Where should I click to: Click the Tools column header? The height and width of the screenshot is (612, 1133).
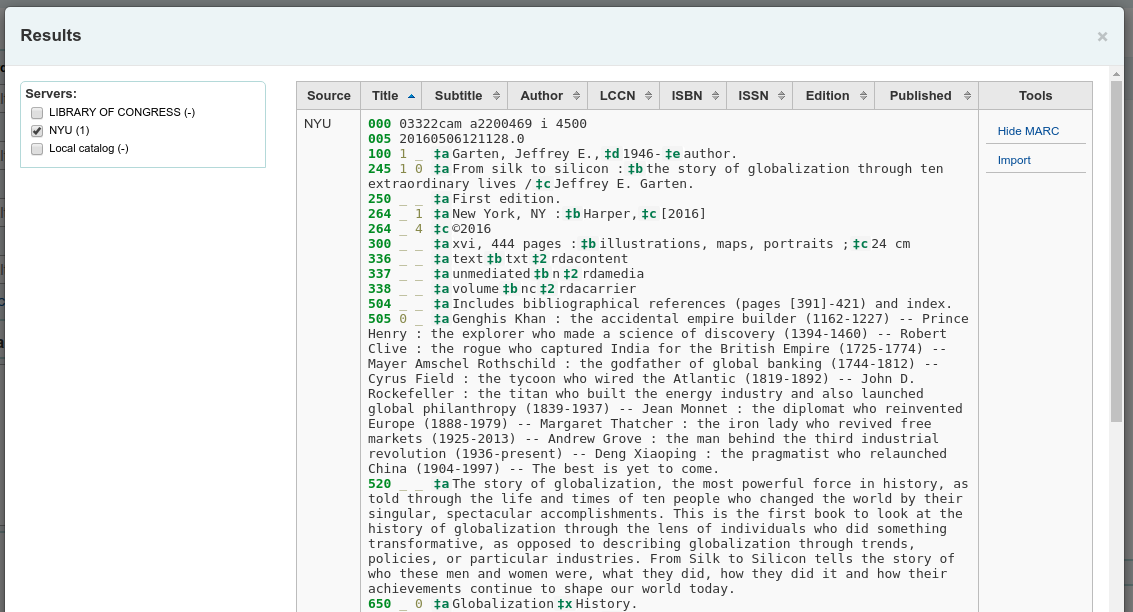1035,96
